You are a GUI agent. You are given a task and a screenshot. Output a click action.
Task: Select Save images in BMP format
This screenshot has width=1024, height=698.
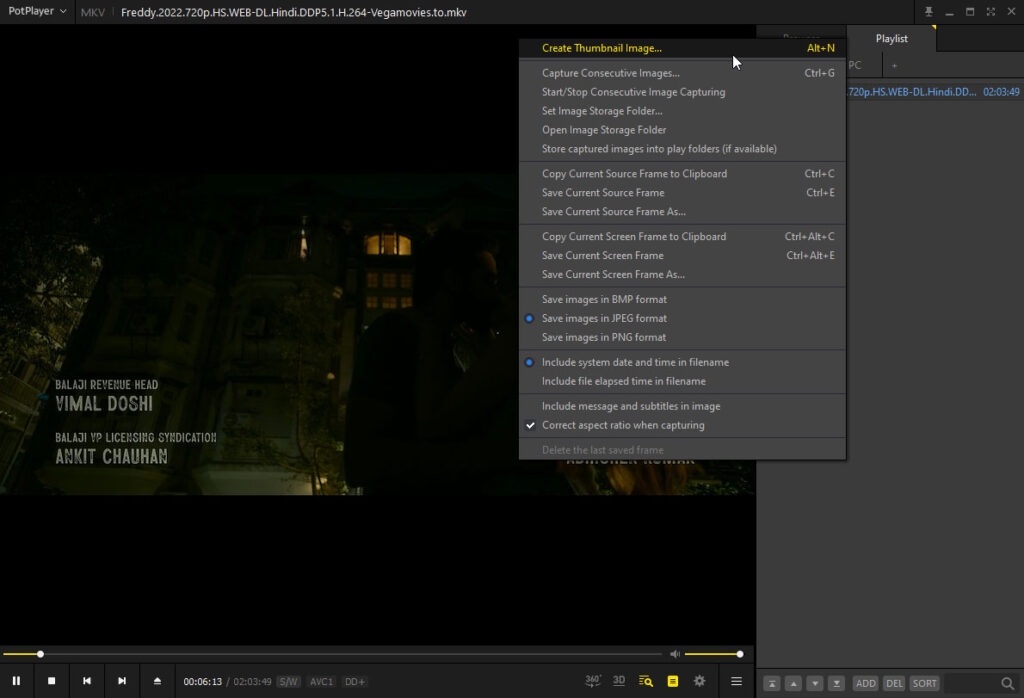pos(604,299)
